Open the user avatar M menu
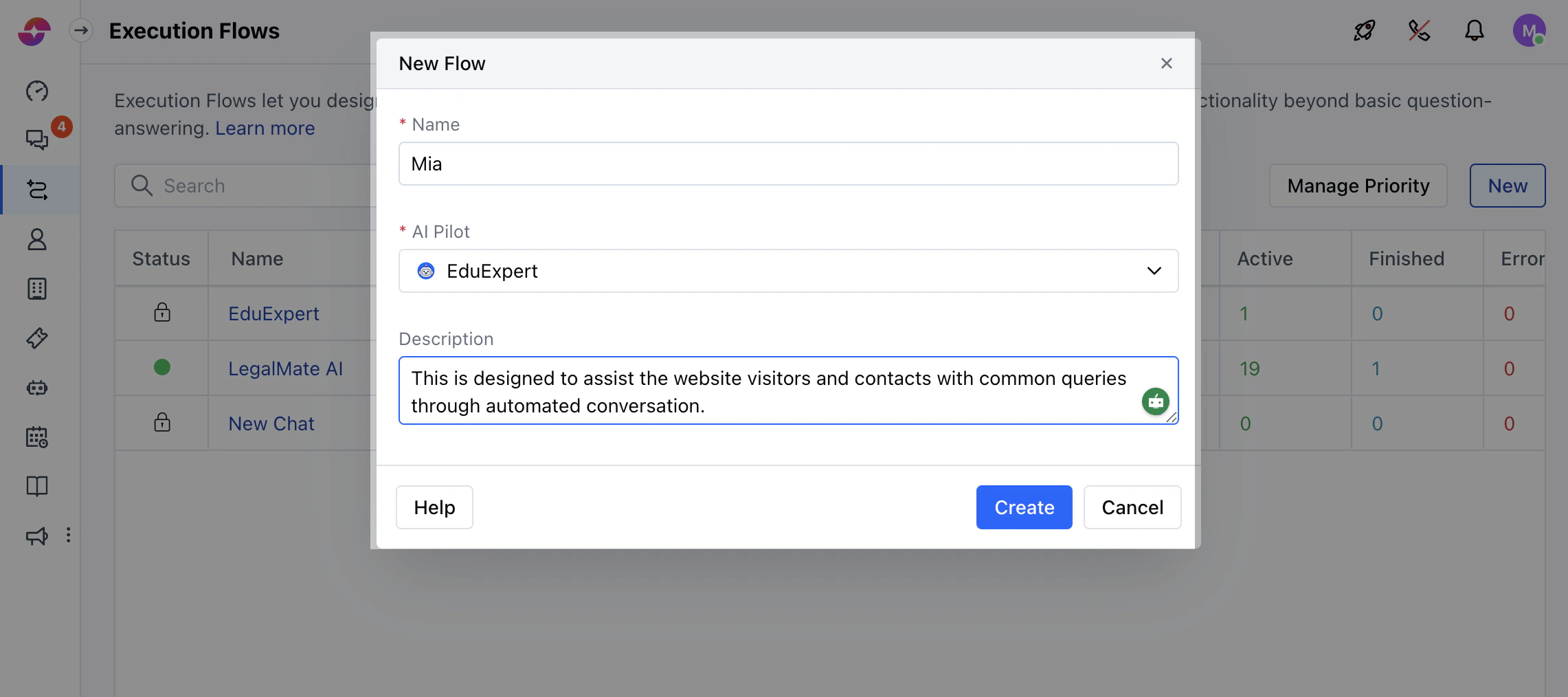The image size is (1568, 697). coord(1530,31)
